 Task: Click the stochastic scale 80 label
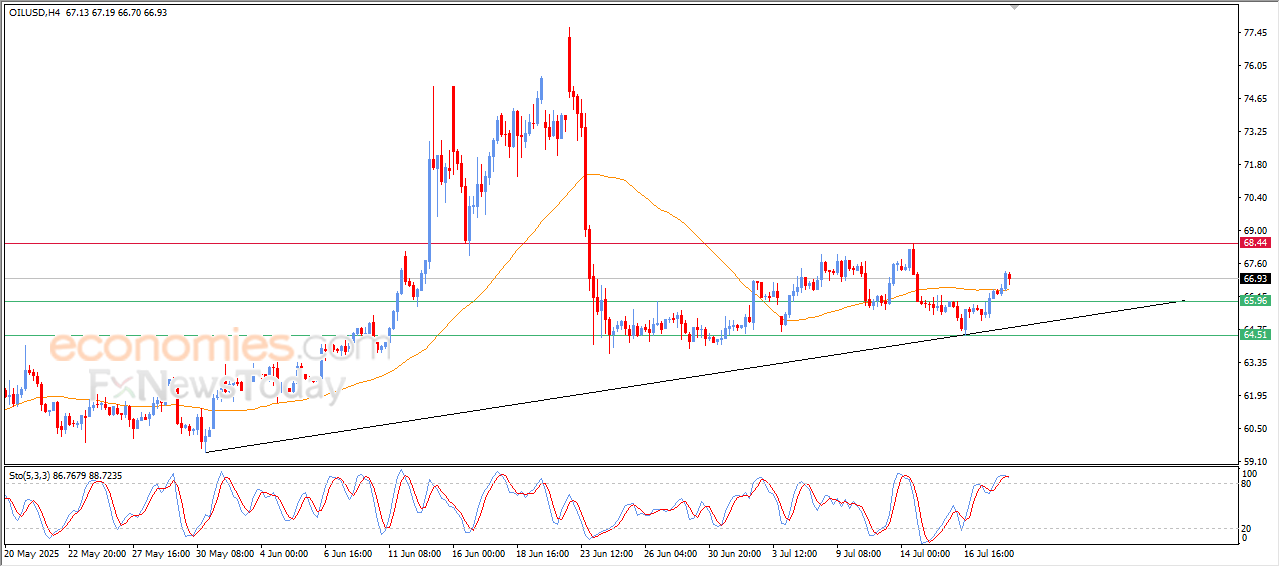point(1247,483)
